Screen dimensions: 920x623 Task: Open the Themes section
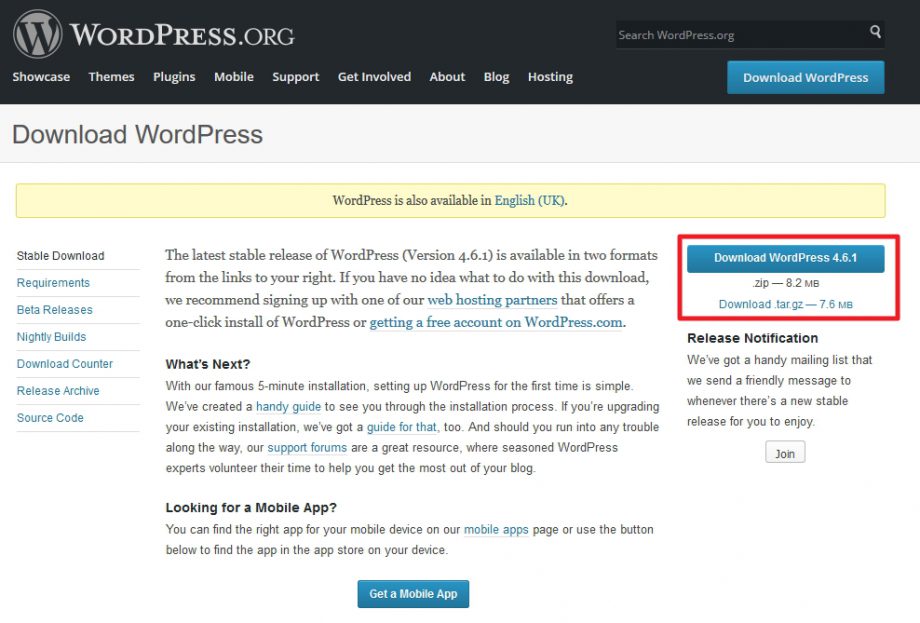[x=111, y=76]
